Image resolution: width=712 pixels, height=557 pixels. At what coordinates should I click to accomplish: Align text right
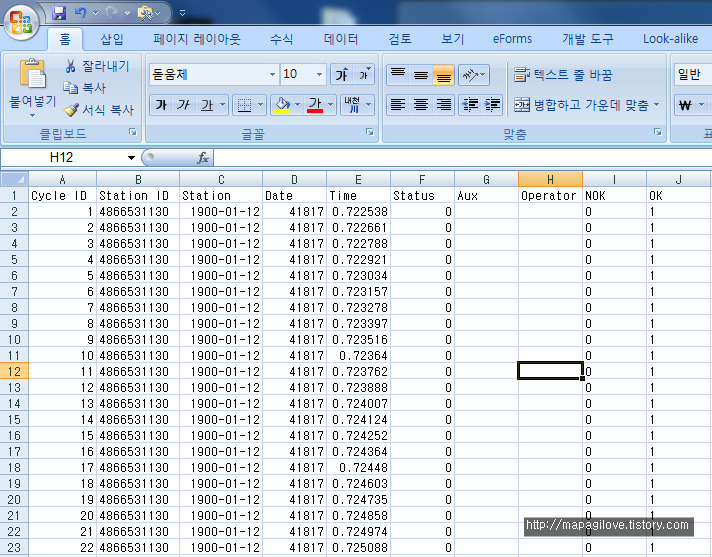(444, 105)
